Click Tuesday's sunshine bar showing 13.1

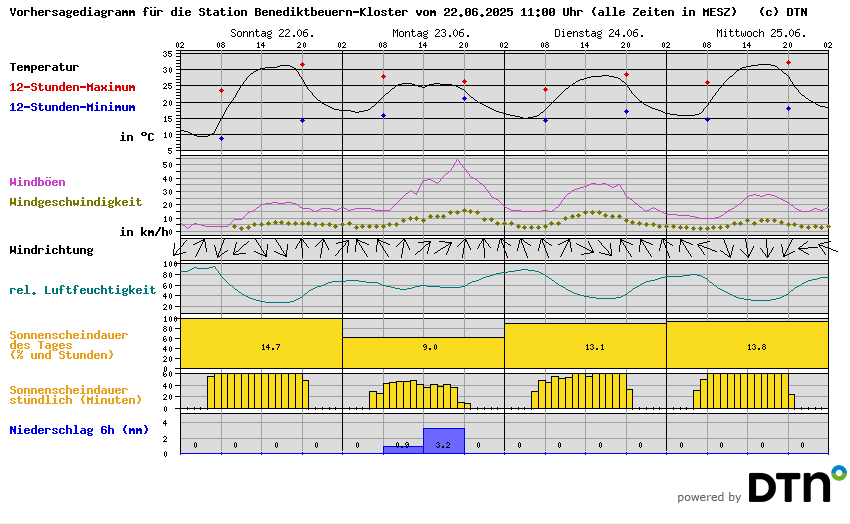point(585,346)
